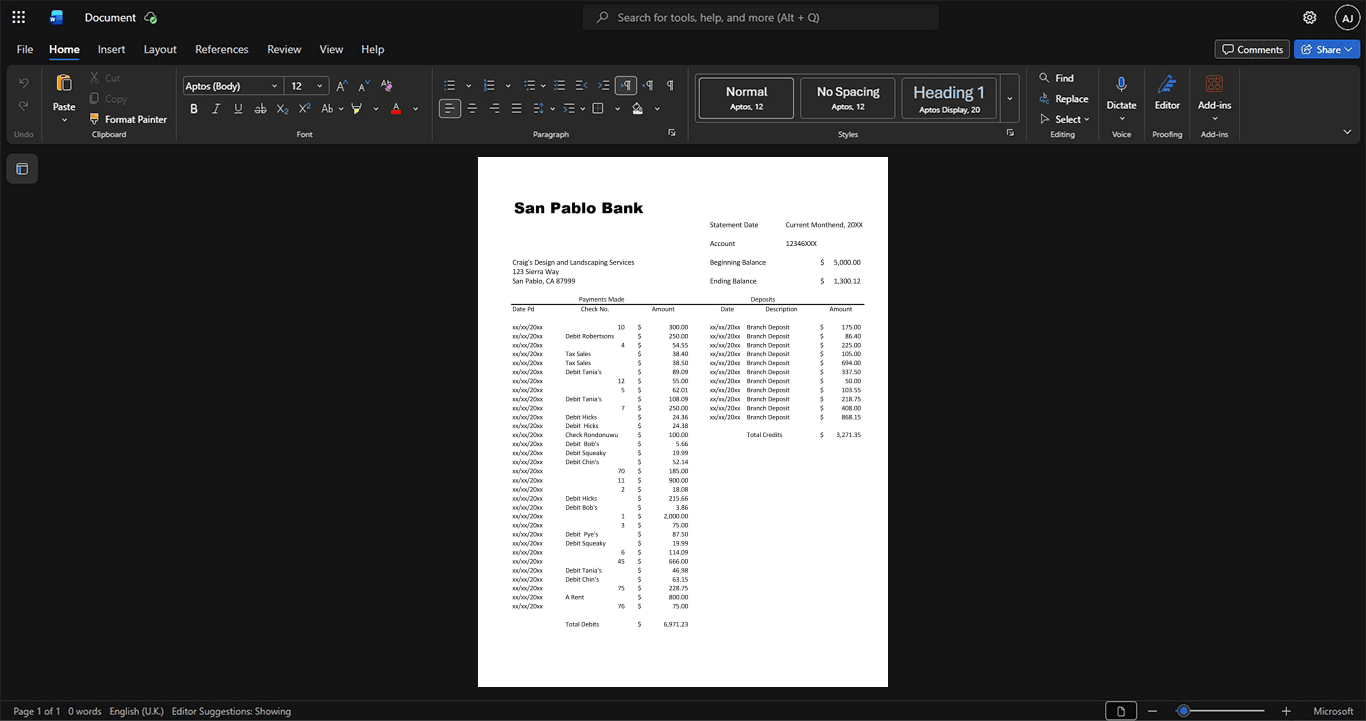Switch to the View tab
Image resolution: width=1366 pixels, height=721 pixels.
(331, 49)
